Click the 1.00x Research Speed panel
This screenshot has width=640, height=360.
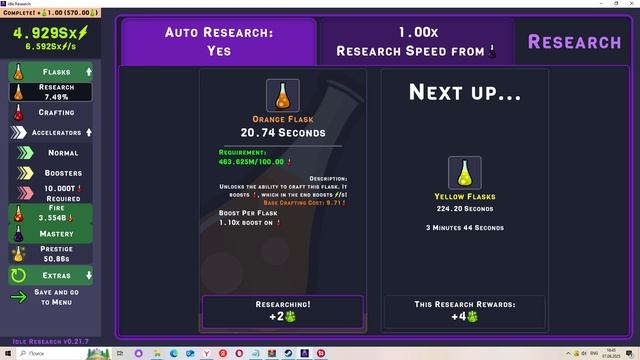[x=417, y=42]
